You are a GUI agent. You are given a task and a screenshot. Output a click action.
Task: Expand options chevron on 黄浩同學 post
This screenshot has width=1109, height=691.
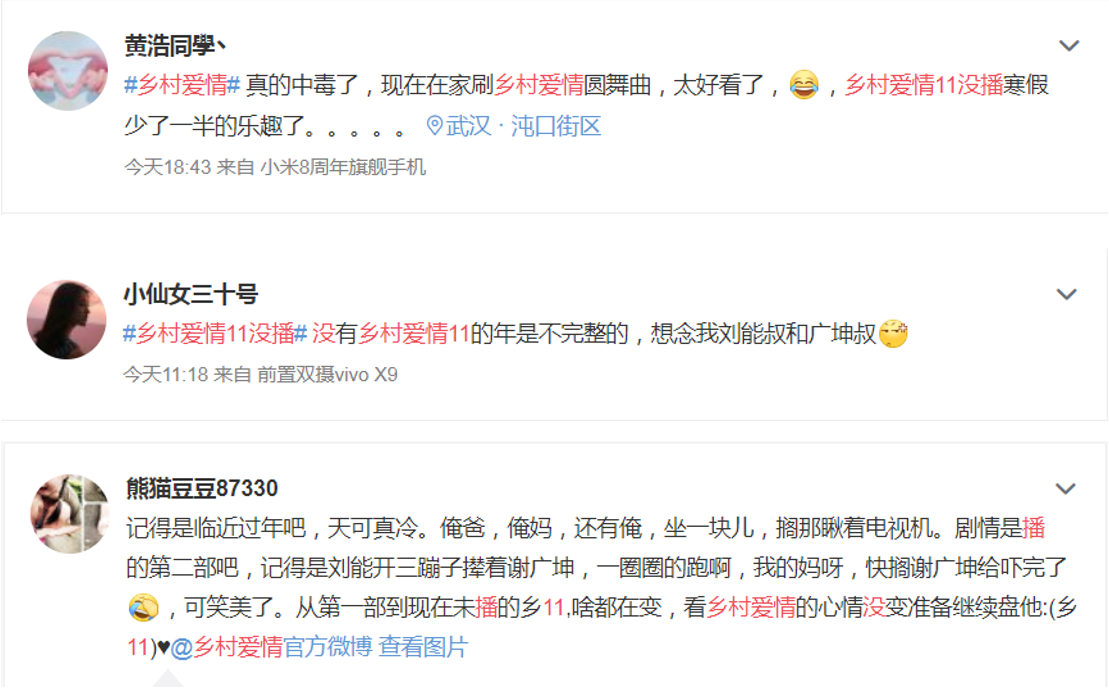(x=1069, y=46)
